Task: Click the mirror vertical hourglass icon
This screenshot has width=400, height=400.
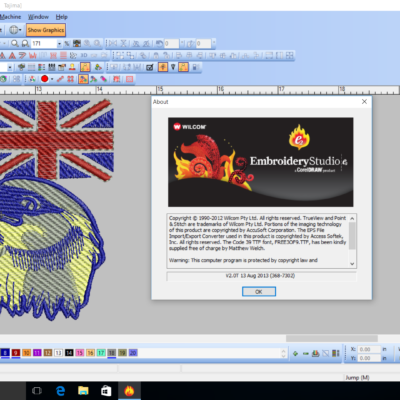Action: [x=124, y=43]
